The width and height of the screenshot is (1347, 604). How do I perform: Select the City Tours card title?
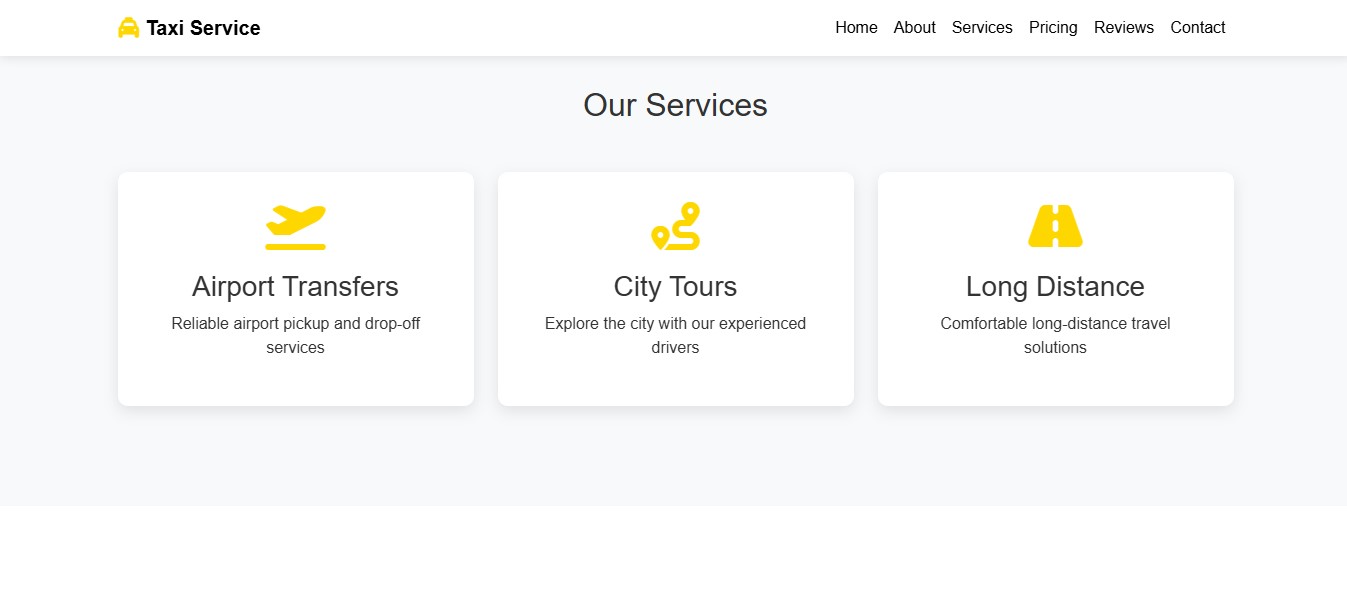[675, 287]
